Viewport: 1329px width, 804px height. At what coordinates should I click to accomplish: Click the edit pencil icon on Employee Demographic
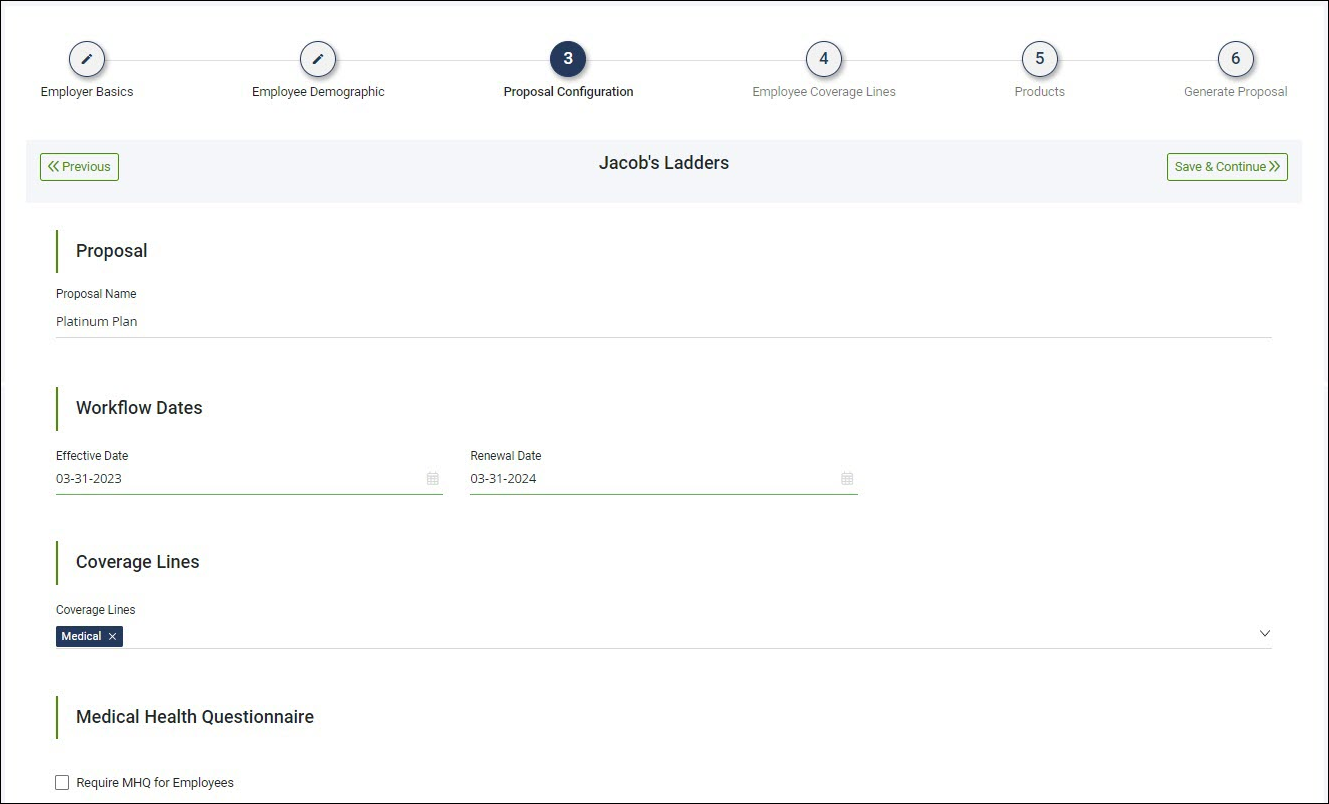pyautogui.click(x=318, y=58)
